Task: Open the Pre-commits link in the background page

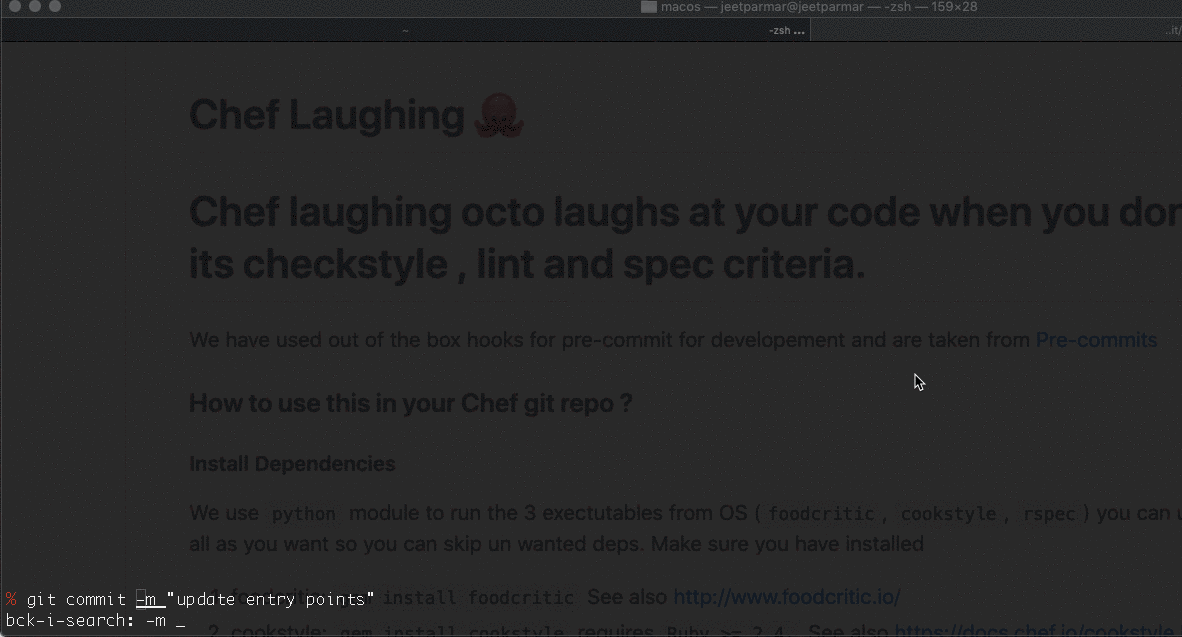Action: [1096, 340]
